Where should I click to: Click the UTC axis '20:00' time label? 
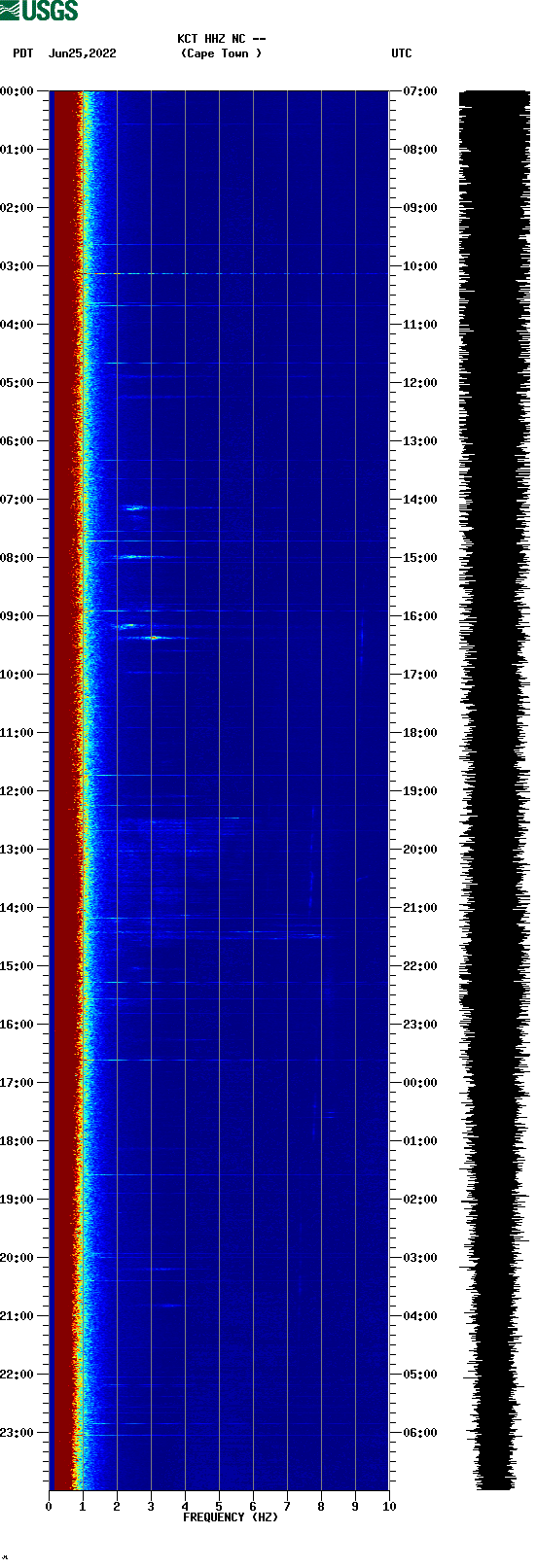point(420,850)
